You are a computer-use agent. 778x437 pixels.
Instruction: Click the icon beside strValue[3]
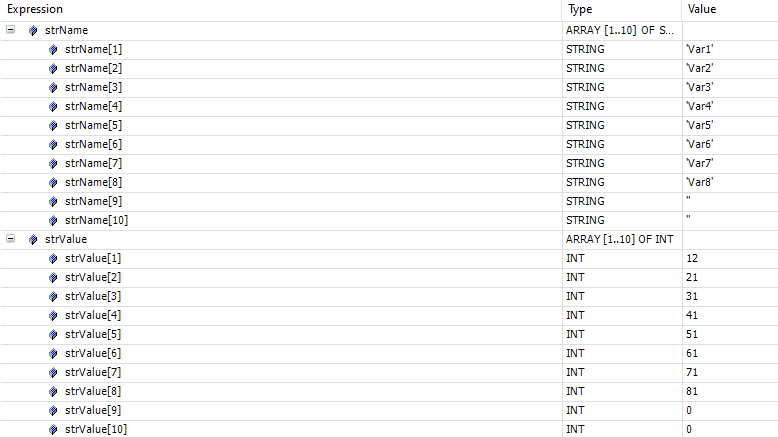(x=53, y=297)
